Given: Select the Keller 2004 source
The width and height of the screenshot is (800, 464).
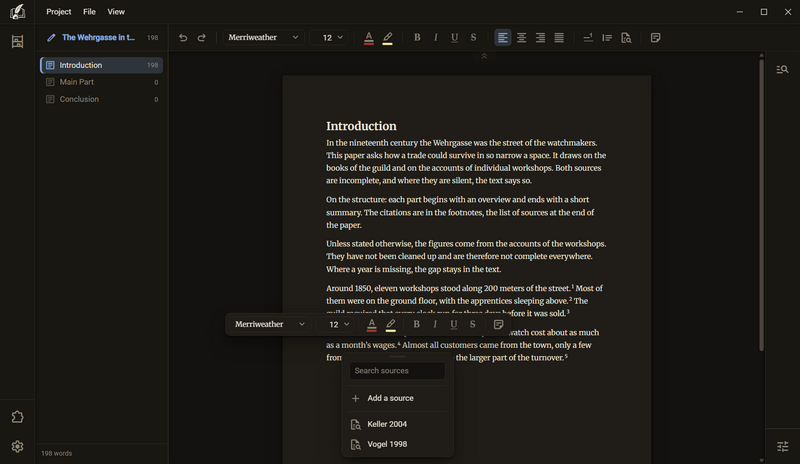Looking at the screenshot, I should click(x=397, y=424).
